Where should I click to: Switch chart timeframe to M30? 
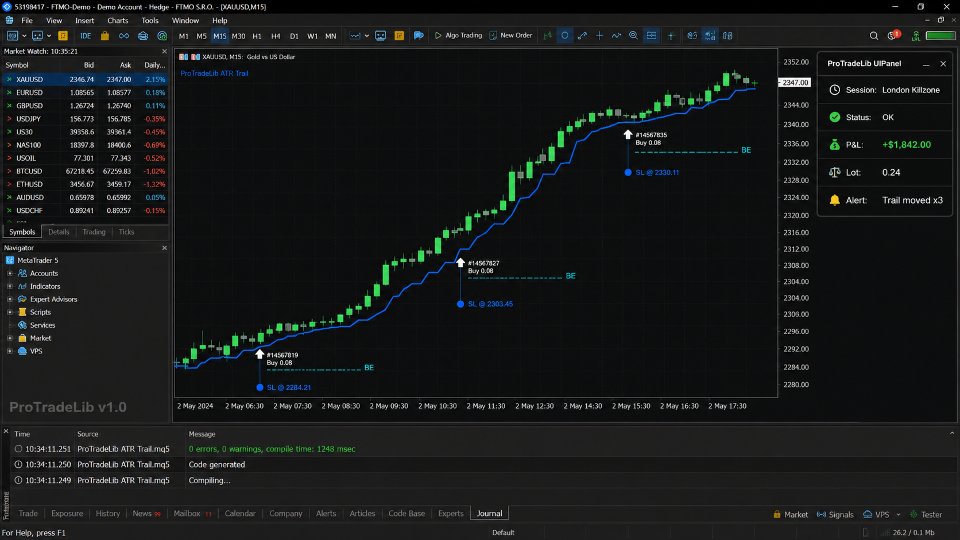[238, 36]
